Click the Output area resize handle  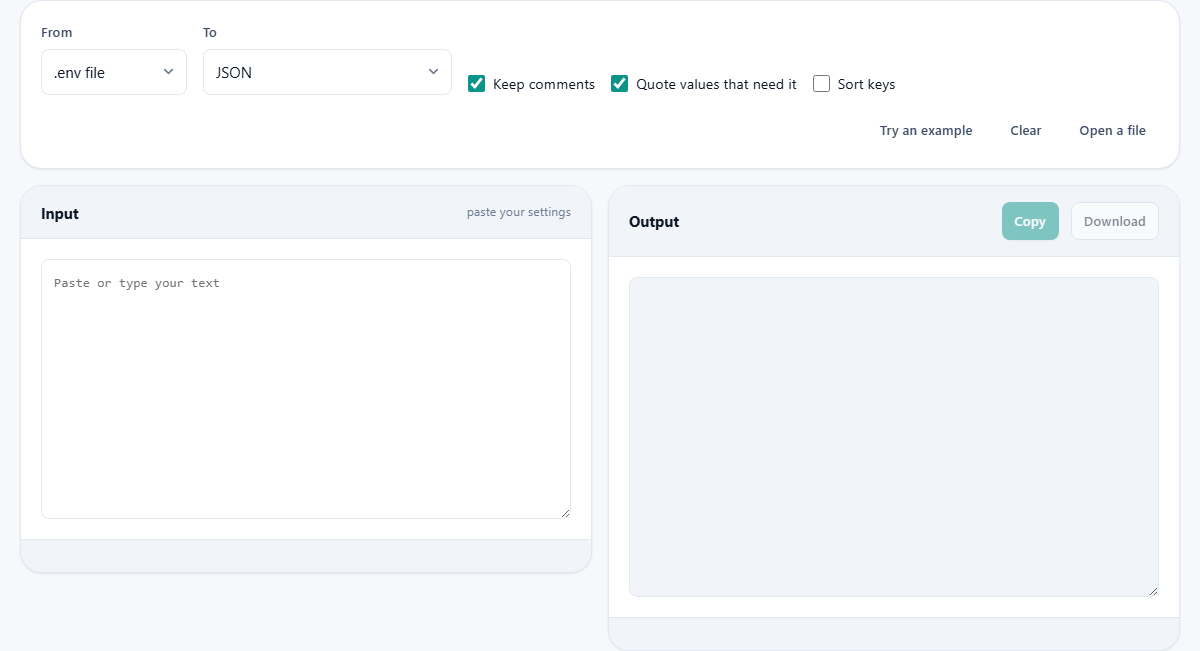tap(1153, 591)
